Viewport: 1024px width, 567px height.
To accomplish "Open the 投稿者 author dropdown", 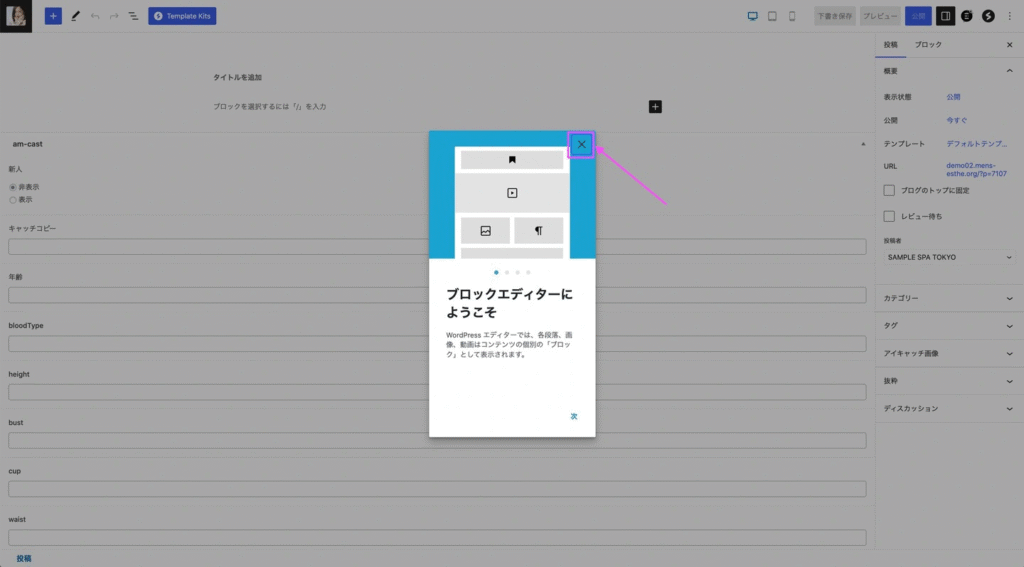I will (949, 257).
